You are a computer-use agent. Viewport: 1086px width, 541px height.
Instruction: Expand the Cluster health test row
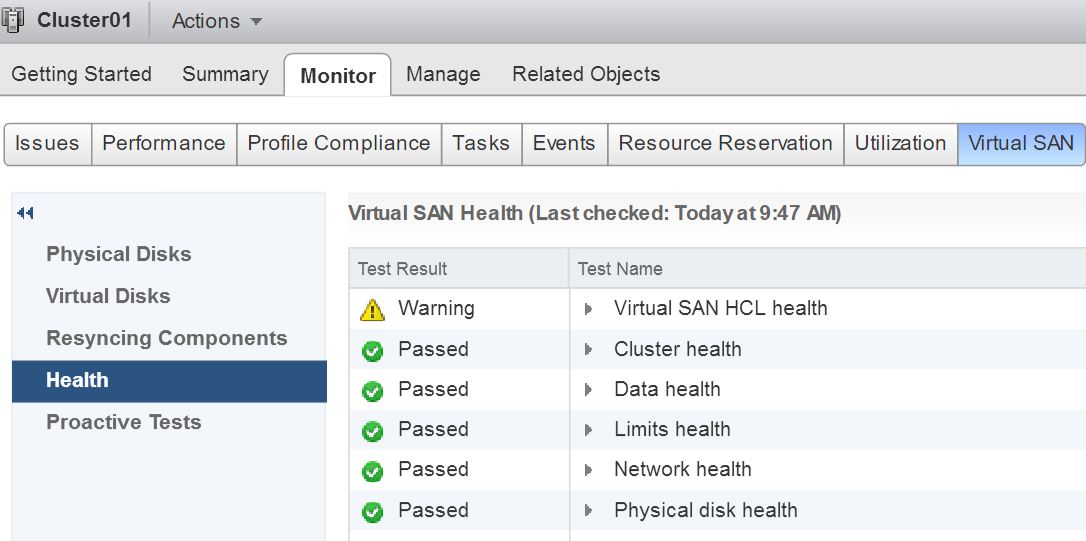tap(589, 349)
